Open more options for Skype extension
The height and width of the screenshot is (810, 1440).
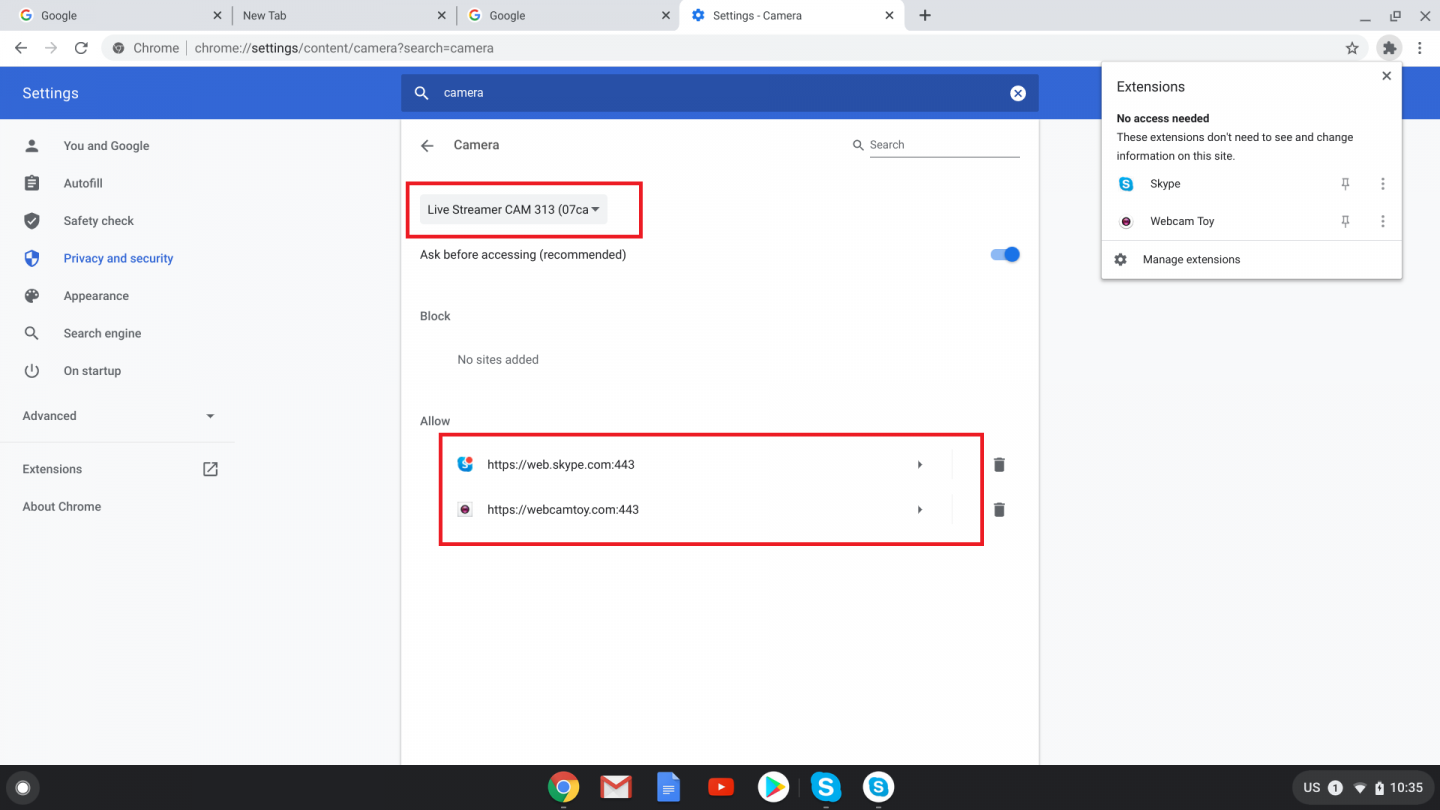(x=1382, y=184)
